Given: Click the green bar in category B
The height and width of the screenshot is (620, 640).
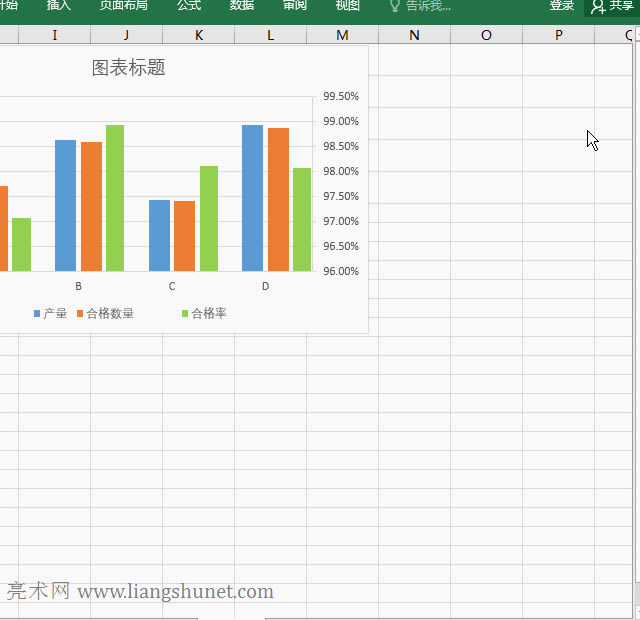Looking at the screenshot, I should (115, 198).
